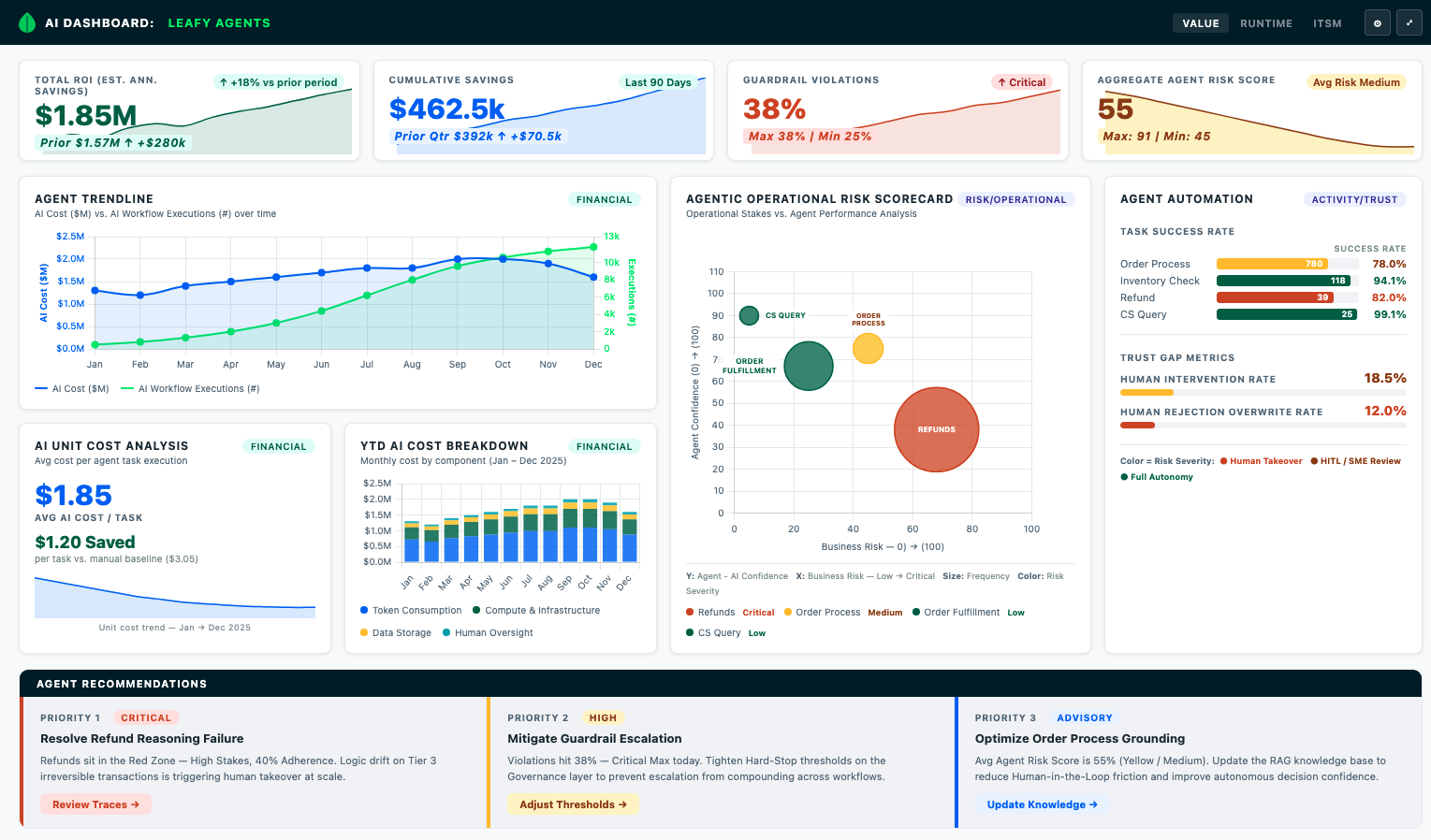The width and height of the screenshot is (1431, 840).
Task: Switch to the VALUE tab
Action: coord(1201,23)
